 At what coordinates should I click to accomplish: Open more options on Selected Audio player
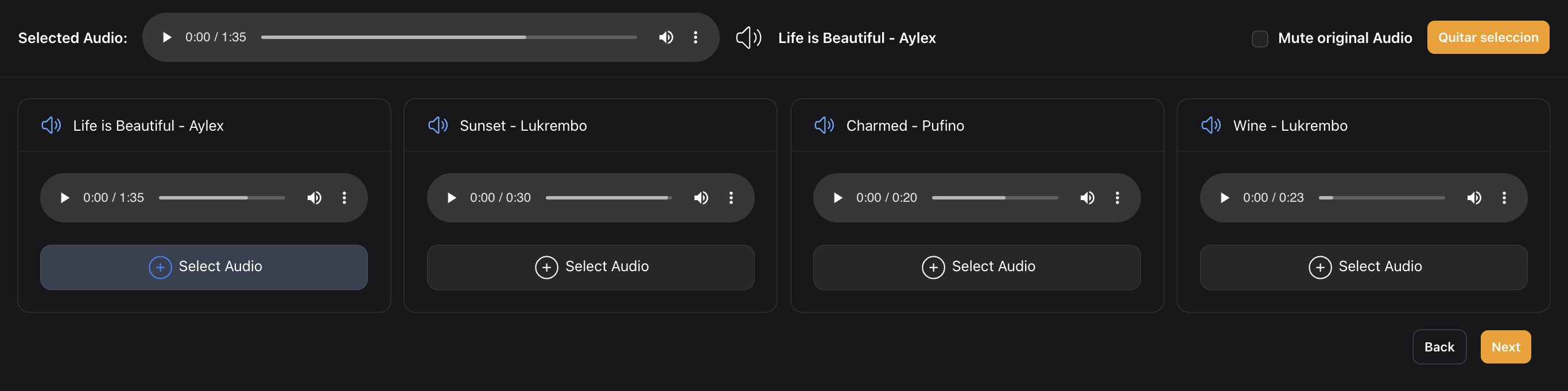[x=695, y=38]
